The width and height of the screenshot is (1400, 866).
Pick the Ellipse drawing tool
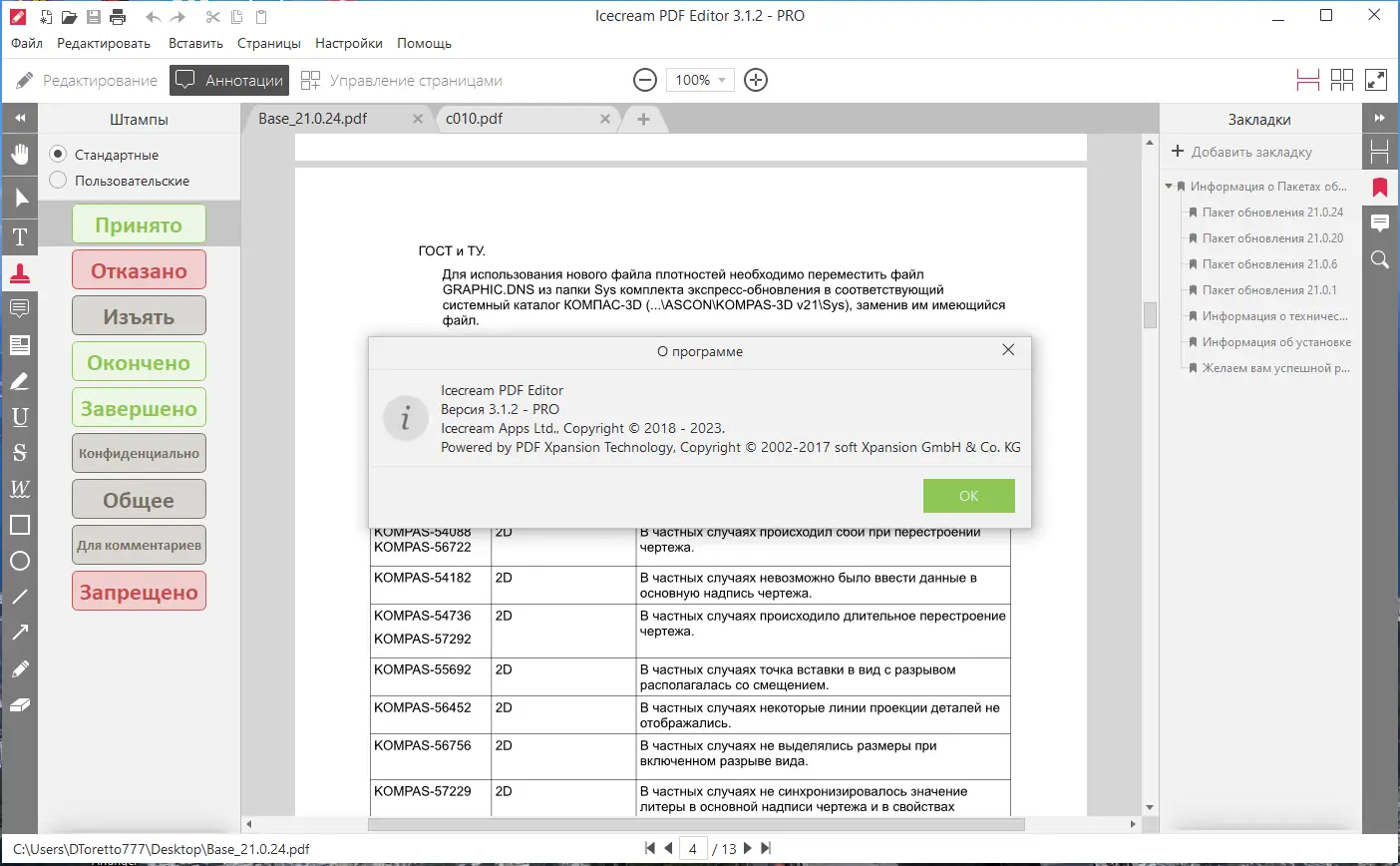19,561
